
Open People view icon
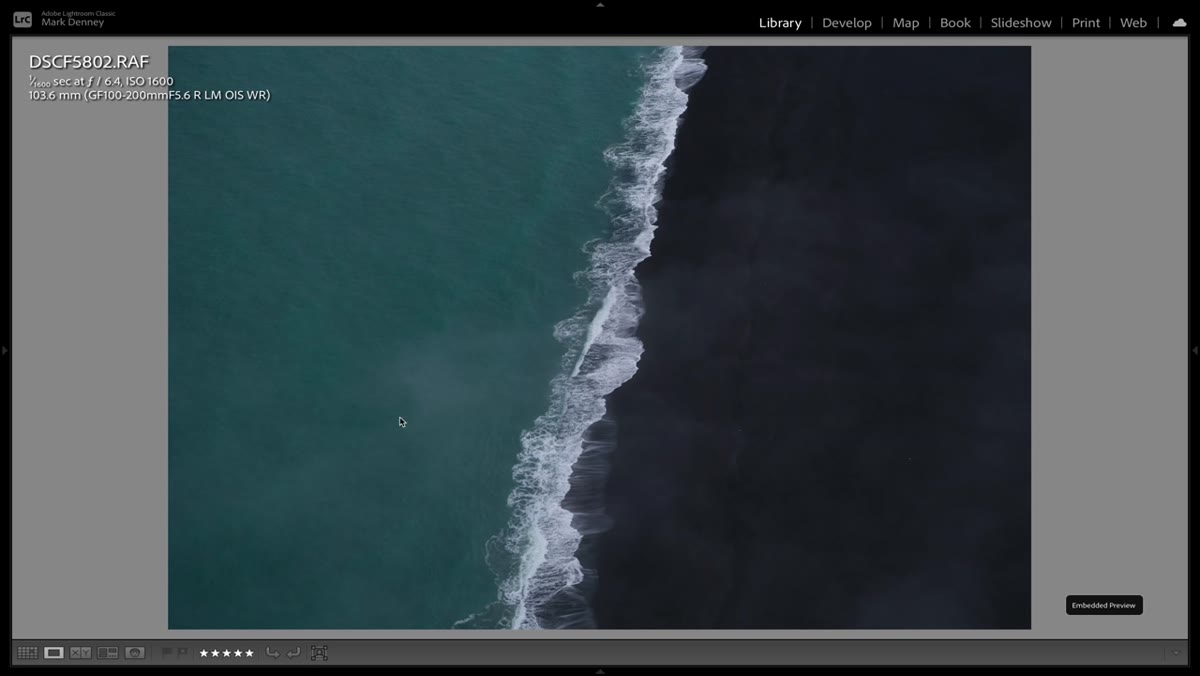(x=135, y=653)
